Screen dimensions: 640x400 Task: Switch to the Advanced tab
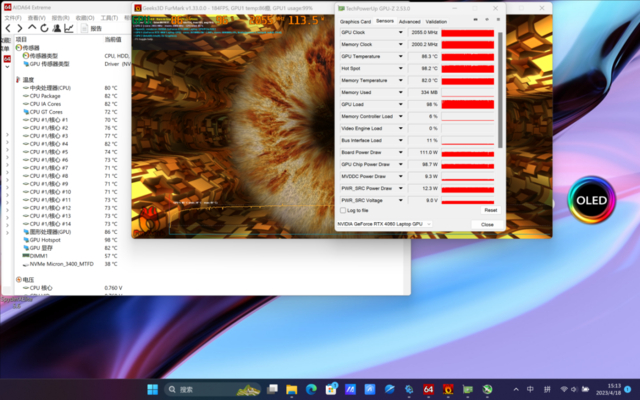409,22
